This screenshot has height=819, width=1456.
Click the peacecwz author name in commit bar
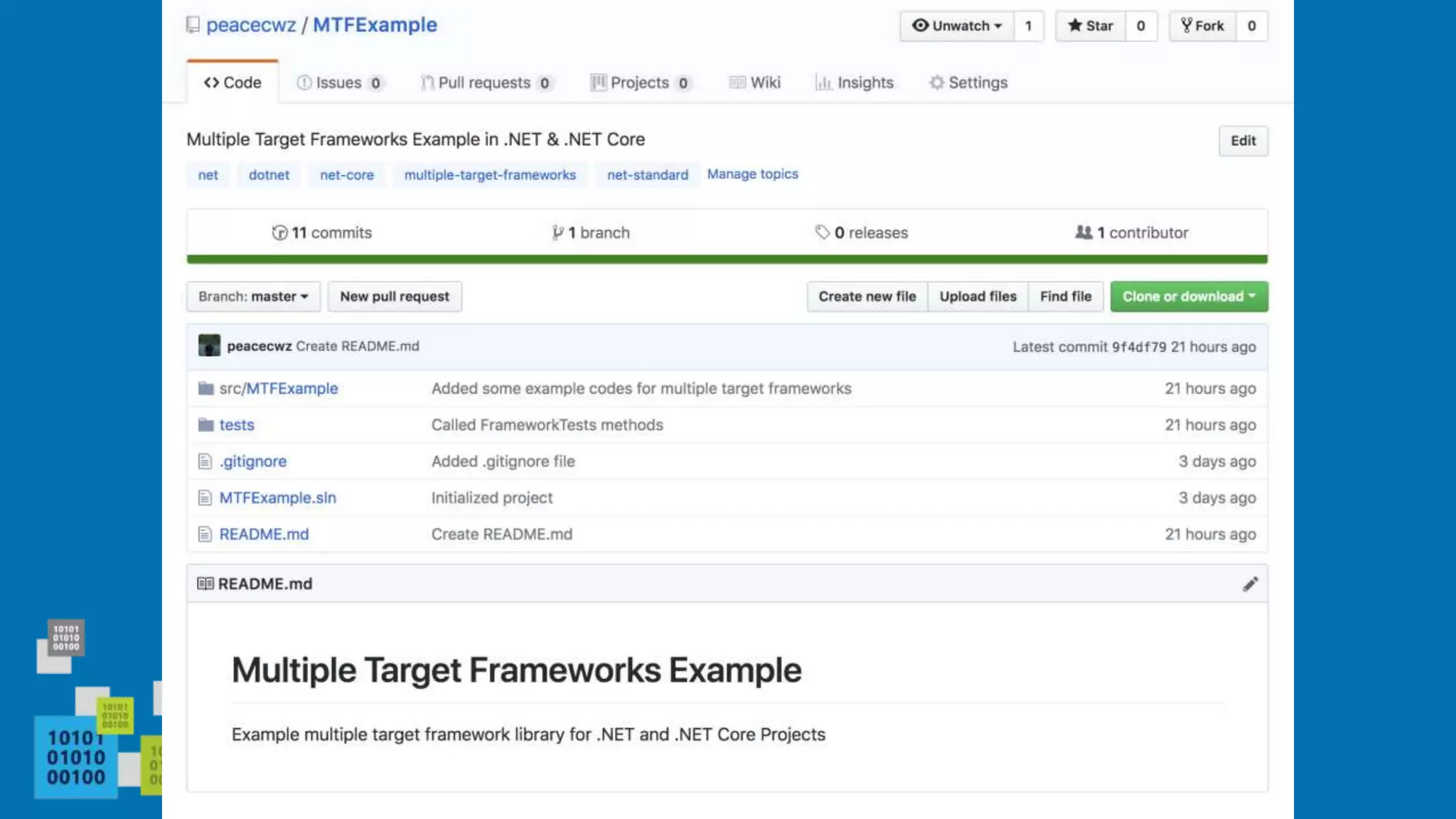[x=259, y=346]
